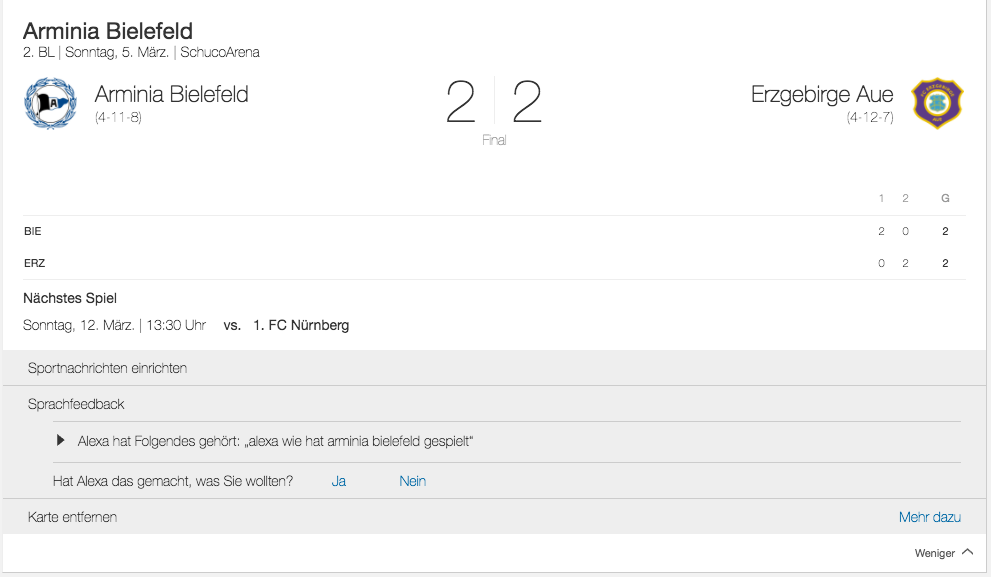
Task: Click the BIE row in score table
Action: coord(33,231)
